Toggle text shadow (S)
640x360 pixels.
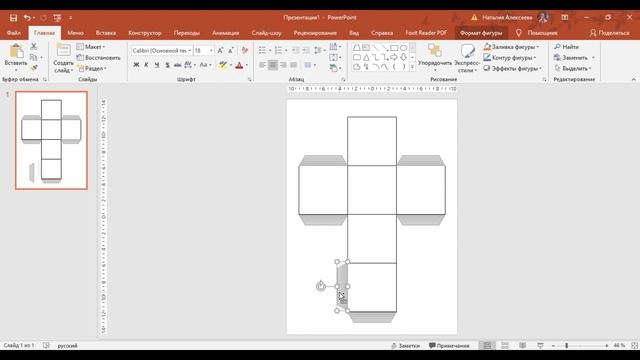167,65
